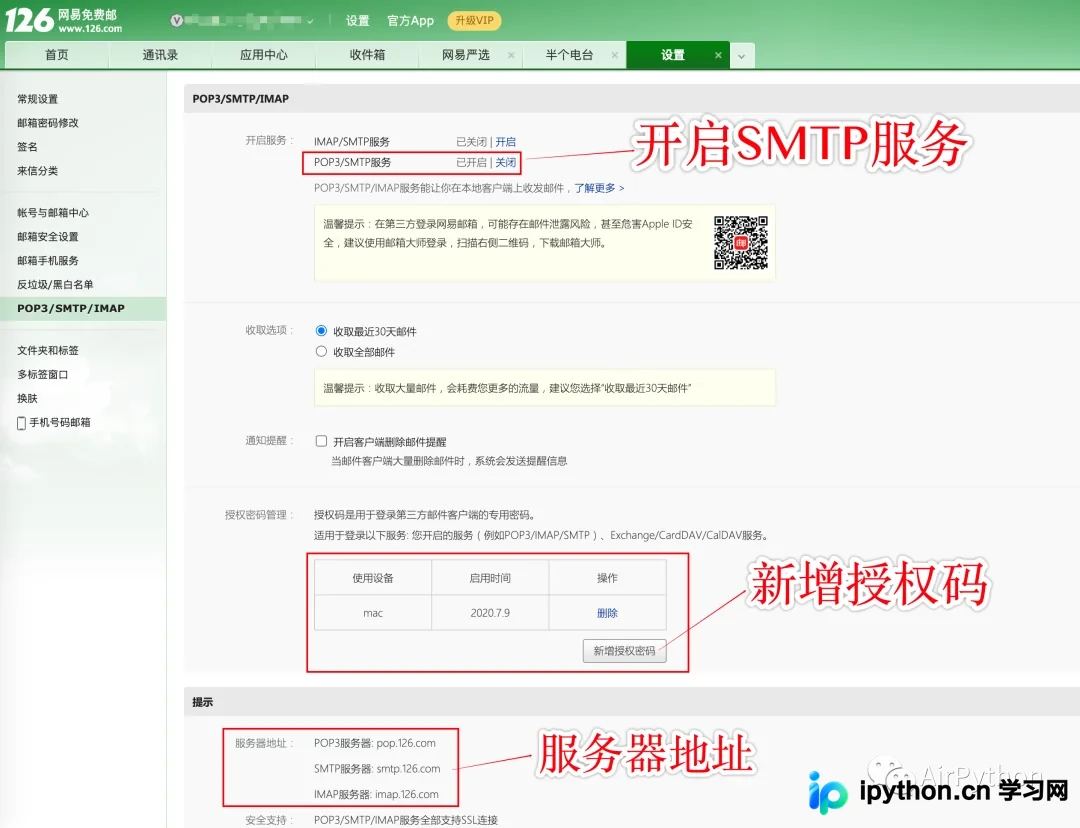Select POP3/SMTP/IMAP in sidebar
The image size is (1080, 828).
tap(83, 309)
